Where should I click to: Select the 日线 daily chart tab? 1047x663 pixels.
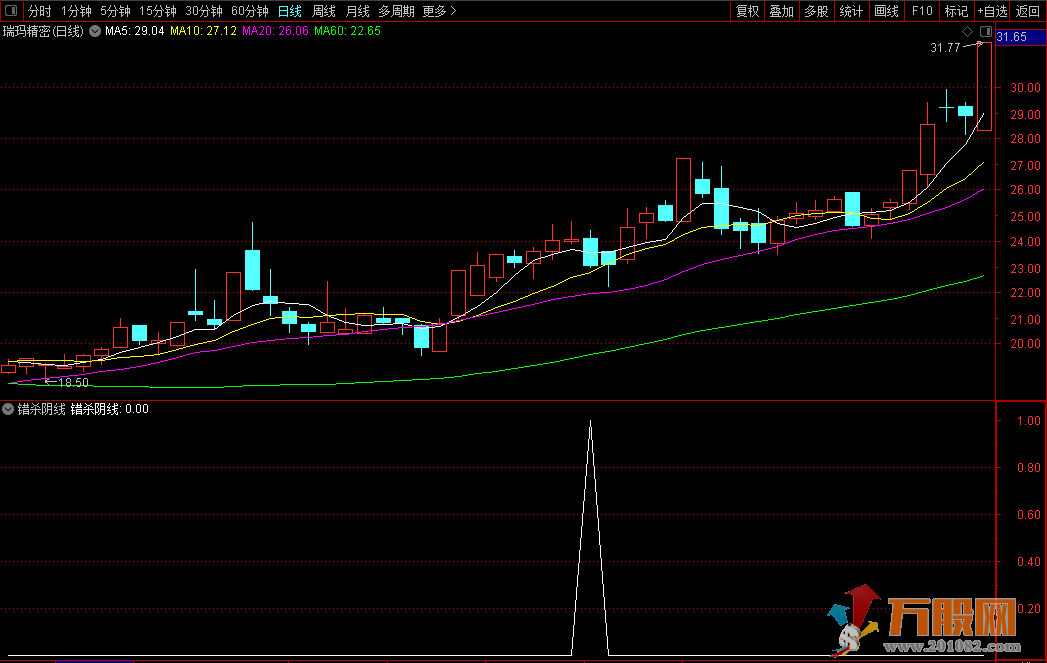tap(290, 11)
